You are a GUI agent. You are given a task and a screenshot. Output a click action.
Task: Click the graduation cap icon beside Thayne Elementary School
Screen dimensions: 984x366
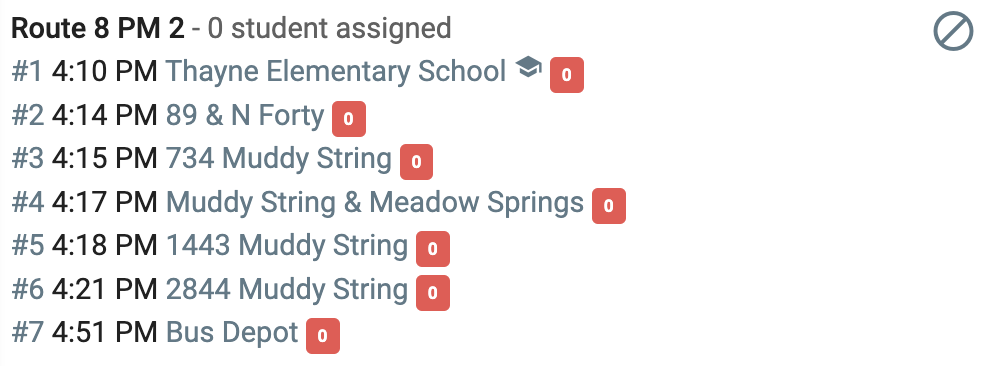pyautogui.click(x=528, y=66)
